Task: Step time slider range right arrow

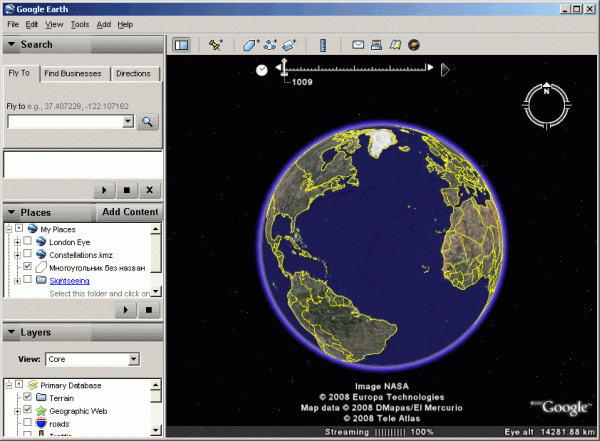Action: [430, 67]
